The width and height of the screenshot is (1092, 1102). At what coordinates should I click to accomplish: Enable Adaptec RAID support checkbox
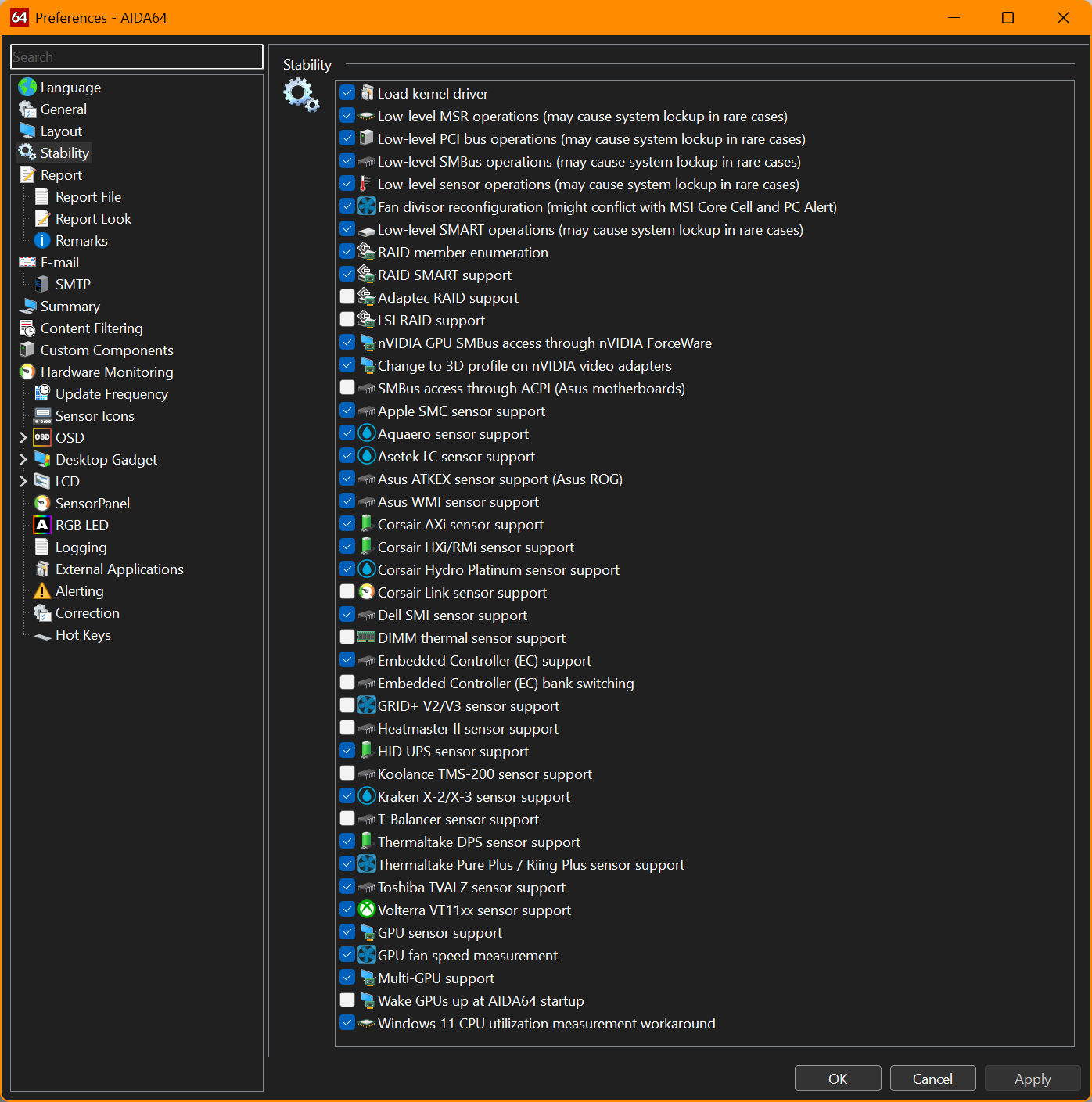(347, 297)
